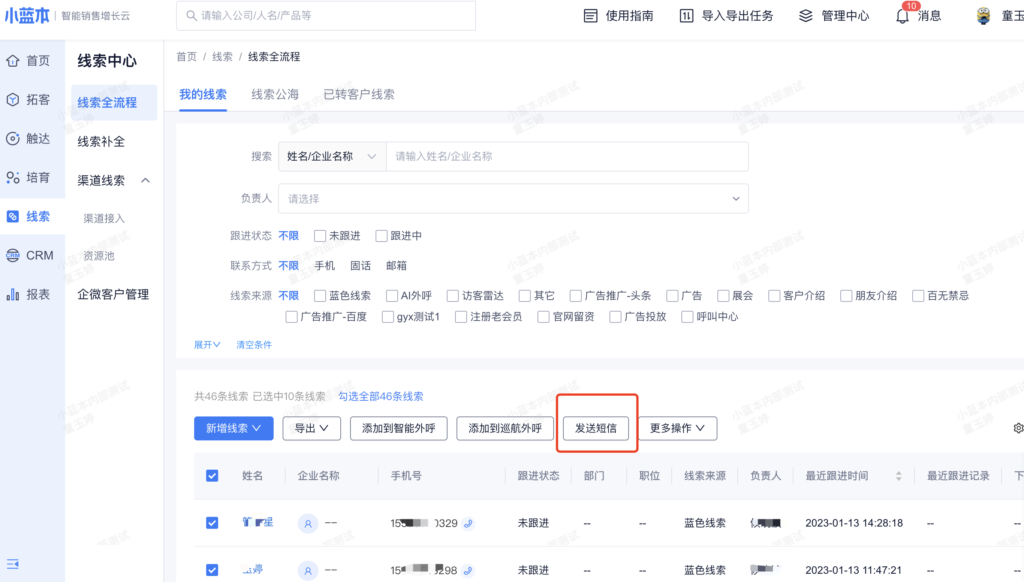Image resolution: width=1024 pixels, height=582 pixels.
Task: Enable the 蓝色线索 source checkbox
Action: coord(320,296)
